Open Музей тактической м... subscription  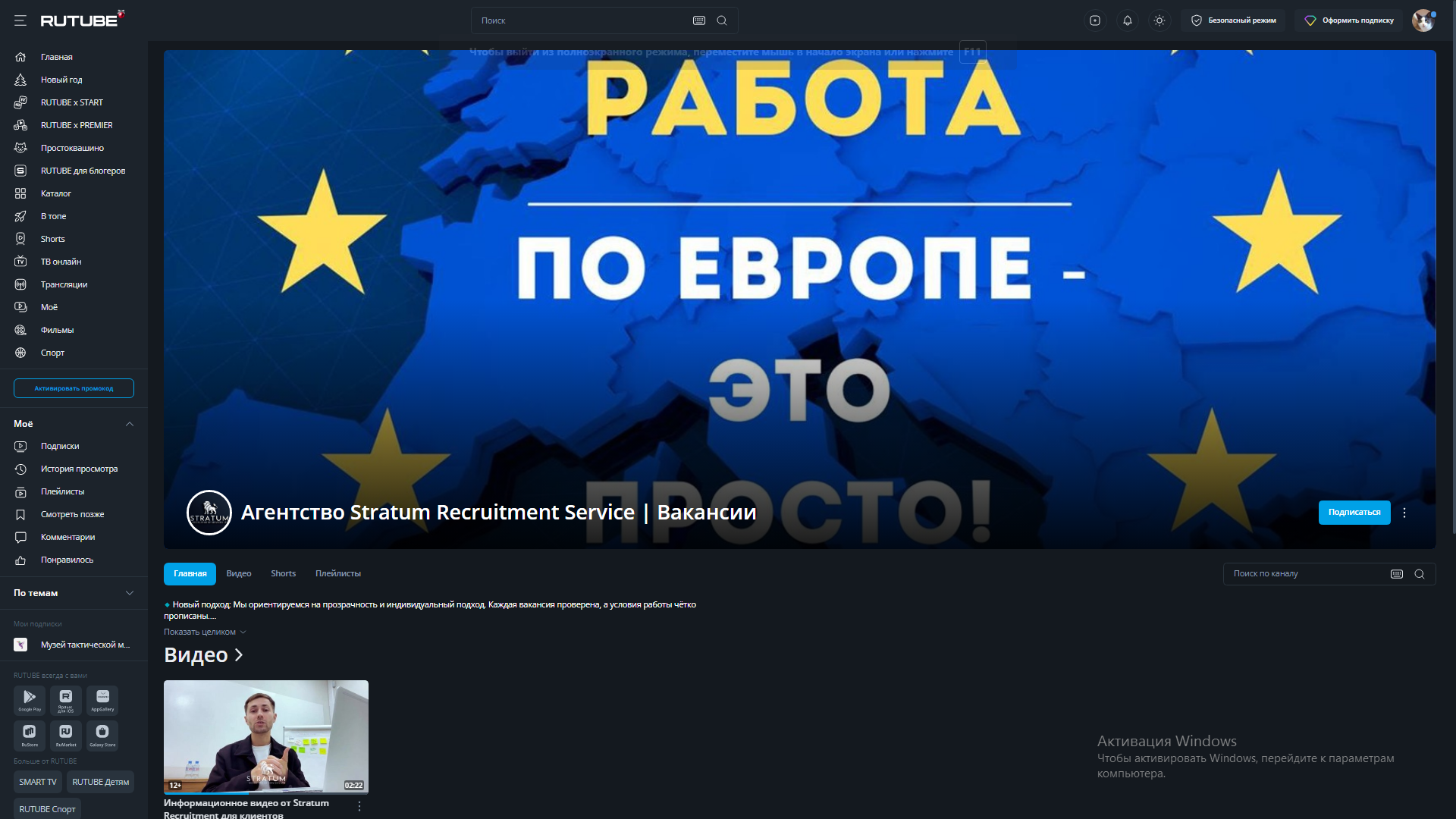pyautogui.click(x=74, y=645)
